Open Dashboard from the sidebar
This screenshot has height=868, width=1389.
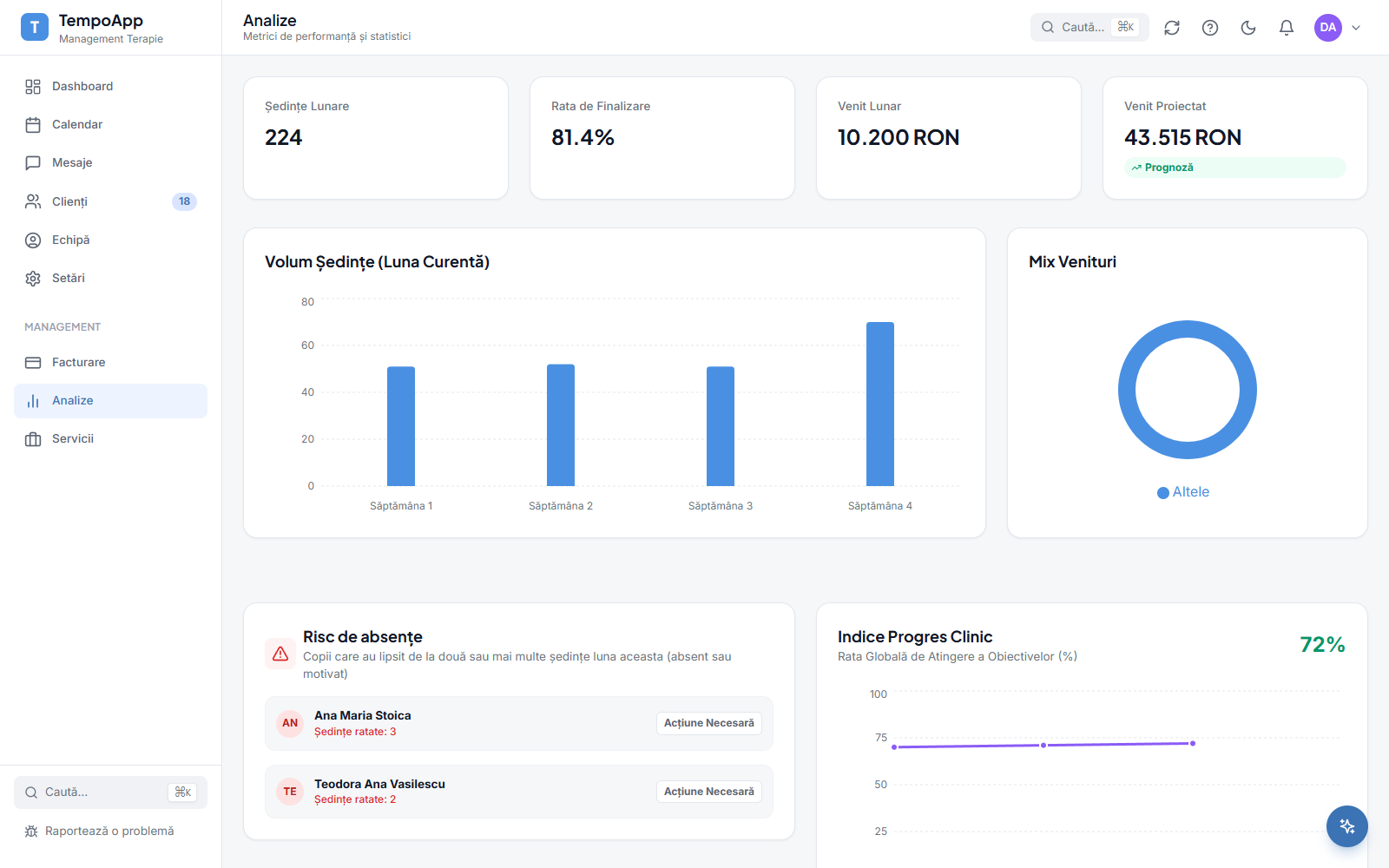pyautogui.click(x=110, y=86)
